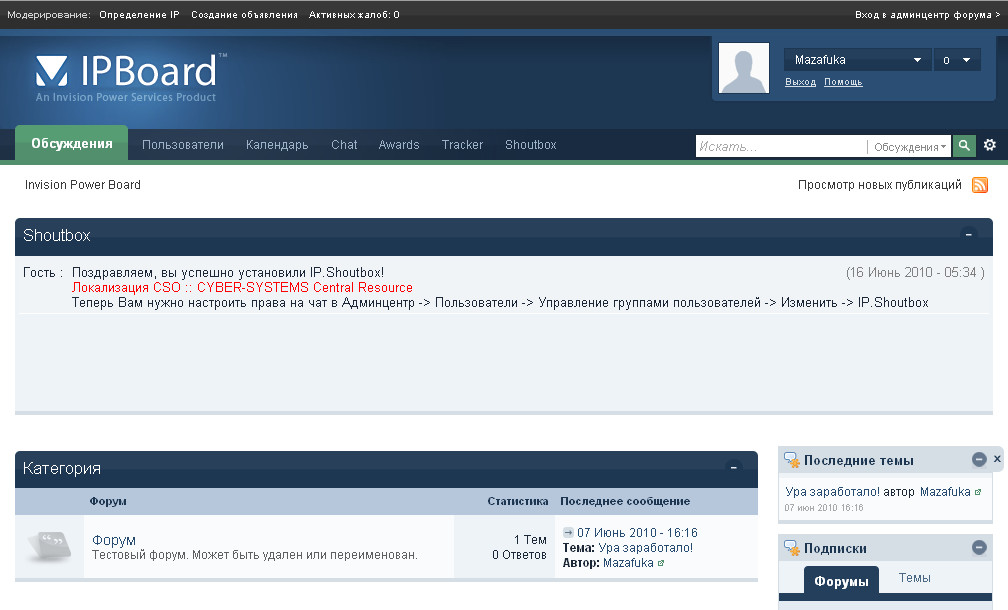Open the Mazafuka user dropdown

857,60
